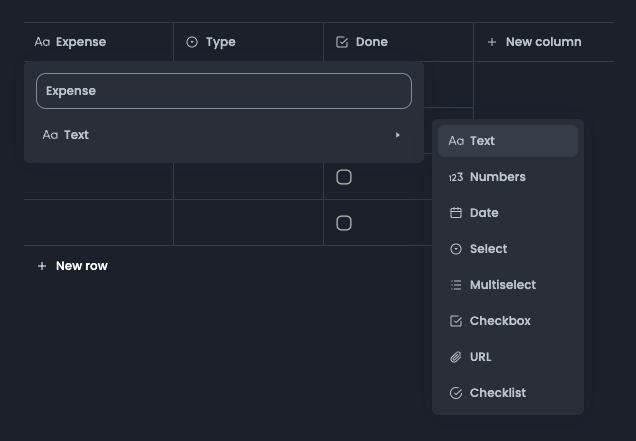
Task: Choose Select from the column type menu
Action: [x=488, y=249]
